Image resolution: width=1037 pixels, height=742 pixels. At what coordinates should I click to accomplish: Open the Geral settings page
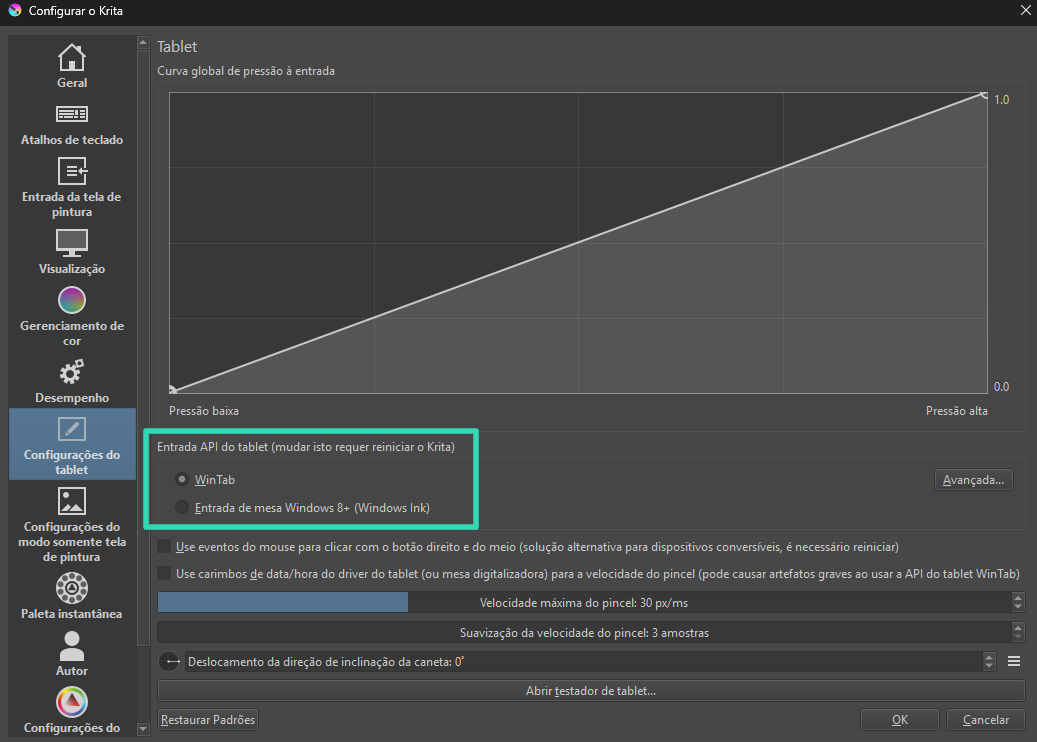click(x=71, y=66)
